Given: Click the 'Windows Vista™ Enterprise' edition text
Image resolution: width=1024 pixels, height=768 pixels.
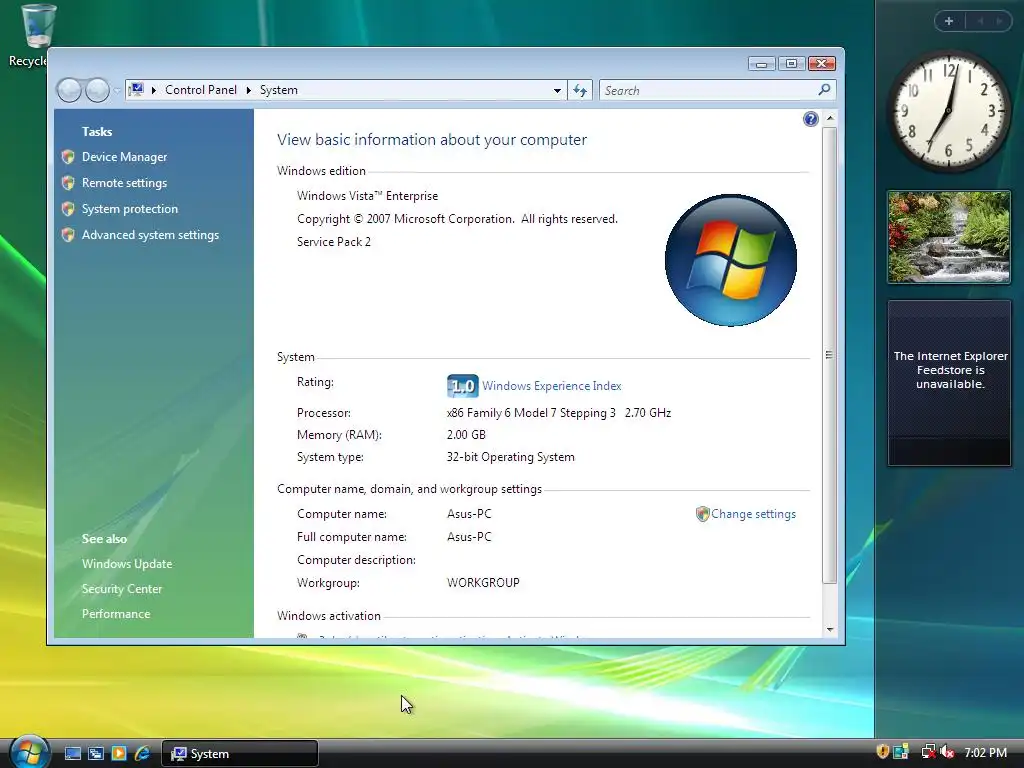Looking at the screenshot, I should [x=367, y=196].
